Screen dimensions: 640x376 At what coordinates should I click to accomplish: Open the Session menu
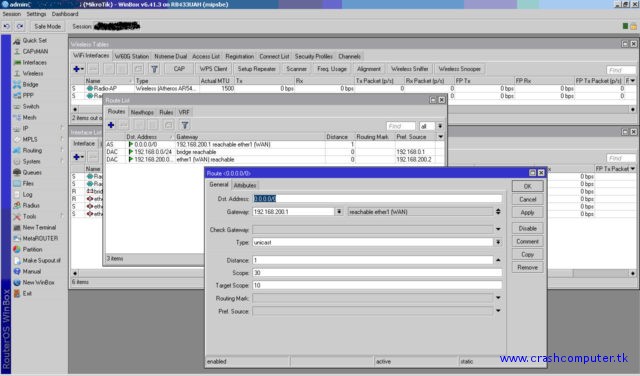(11, 14)
